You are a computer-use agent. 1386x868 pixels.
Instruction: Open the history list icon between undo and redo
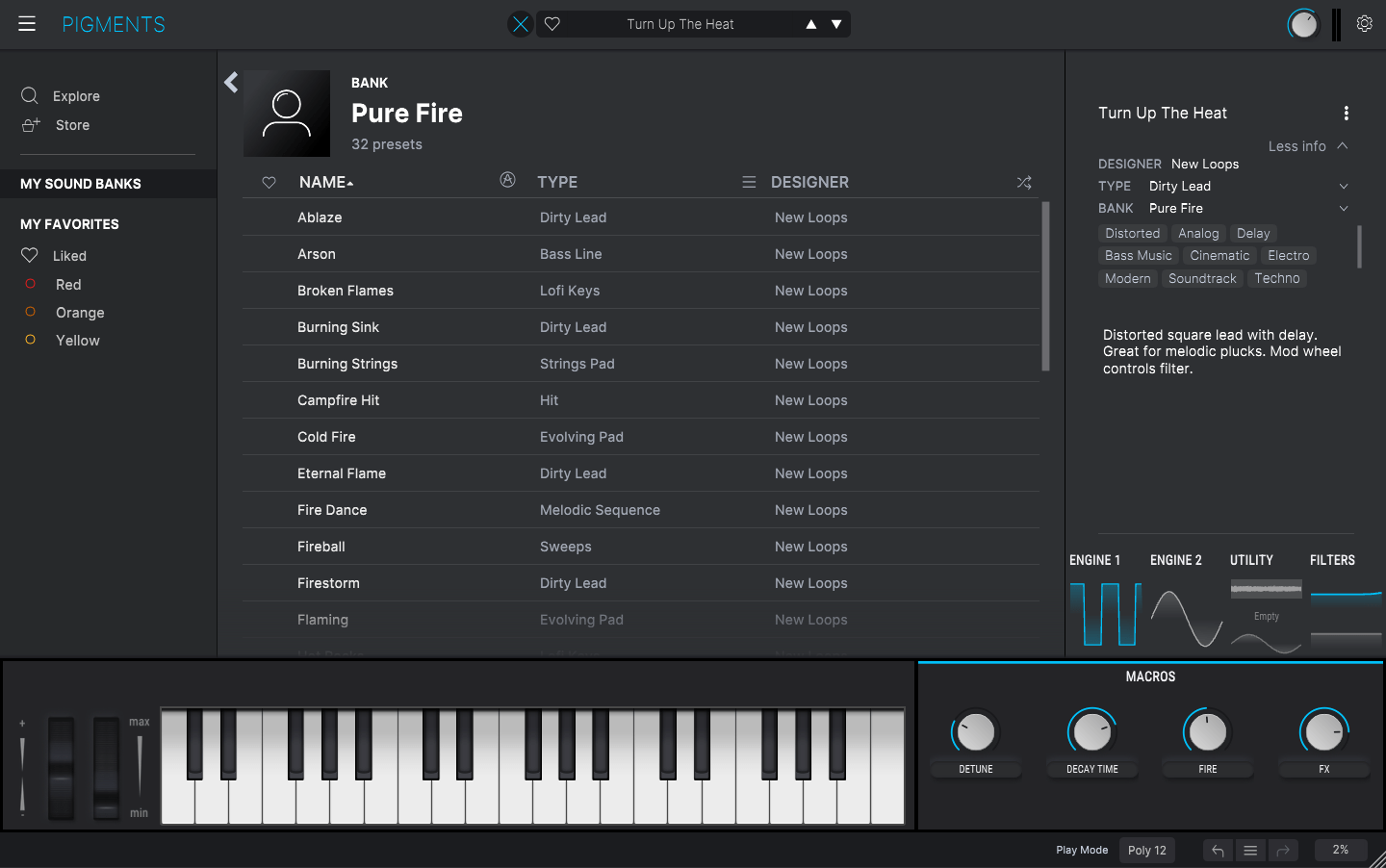pos(1249,850)
